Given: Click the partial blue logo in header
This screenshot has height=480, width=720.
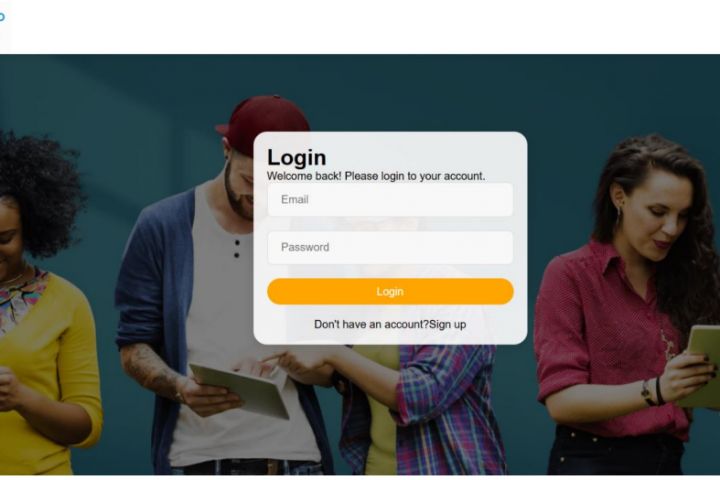Looking at the screenshot, I should [x=2, y=17].
